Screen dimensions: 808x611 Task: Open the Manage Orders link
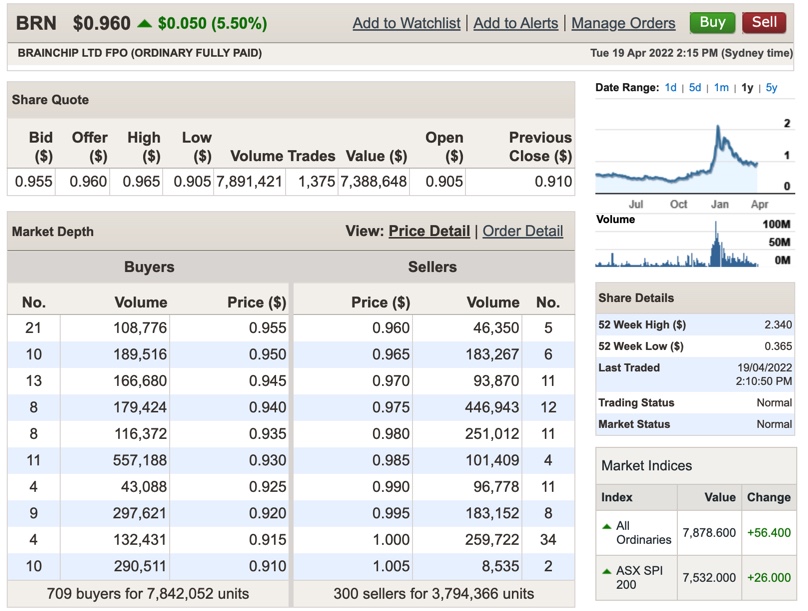click(x=623, y=23)
